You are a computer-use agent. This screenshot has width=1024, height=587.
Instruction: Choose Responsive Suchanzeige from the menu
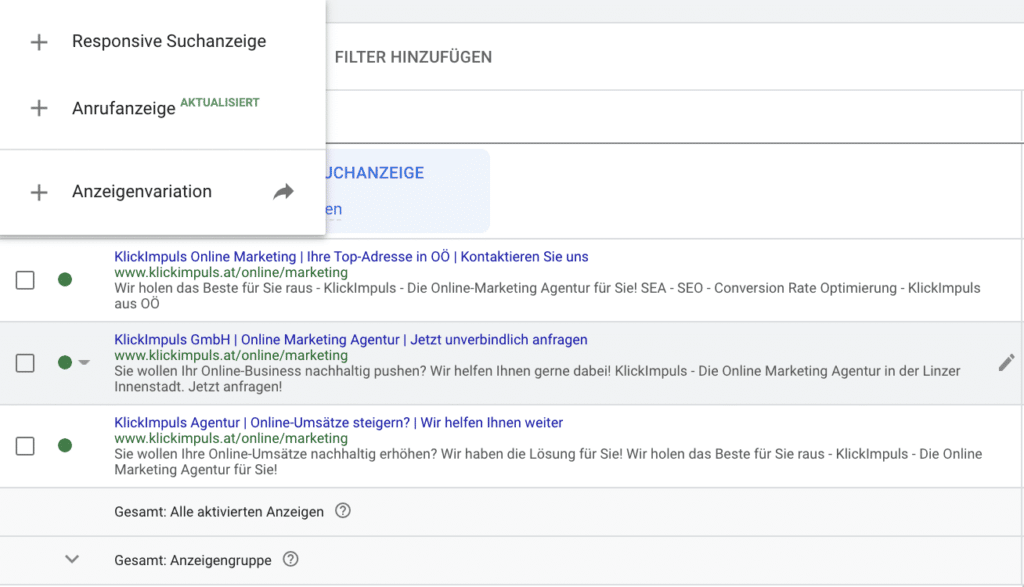tap(169, 42)
